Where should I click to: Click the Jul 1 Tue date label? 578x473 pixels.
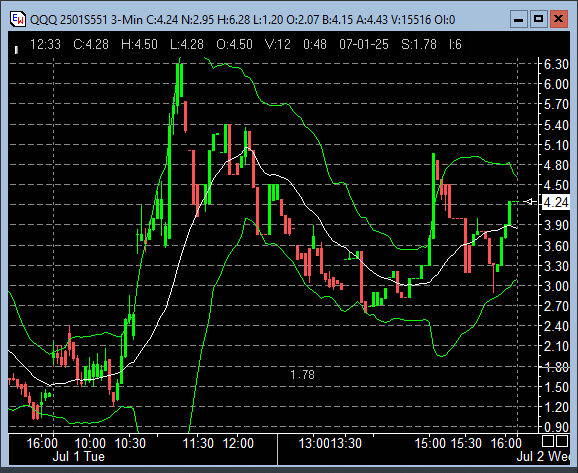[79, 456]
